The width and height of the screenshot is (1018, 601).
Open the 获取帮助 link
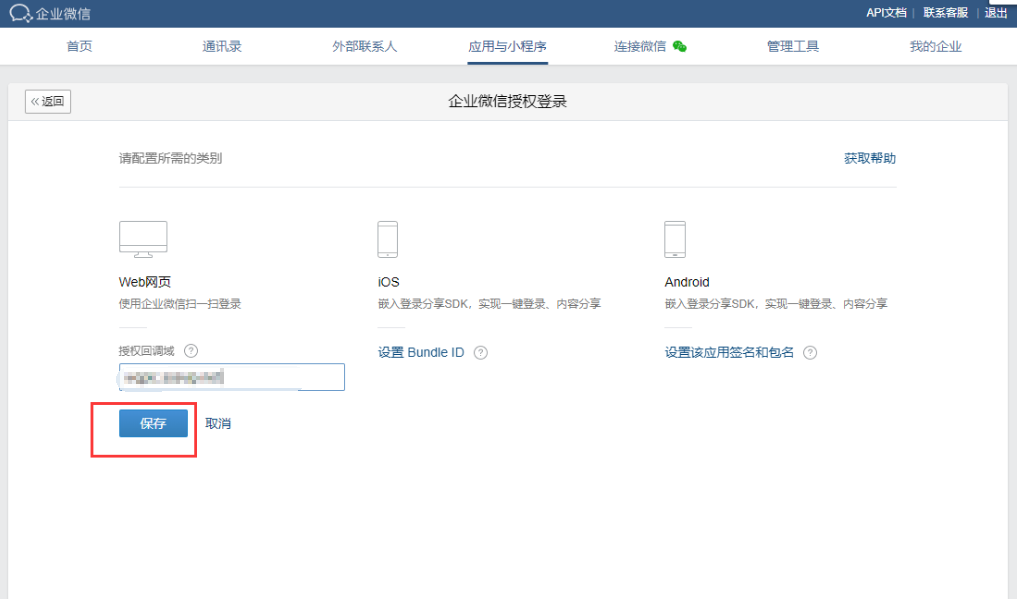click(x=870, y=158)
